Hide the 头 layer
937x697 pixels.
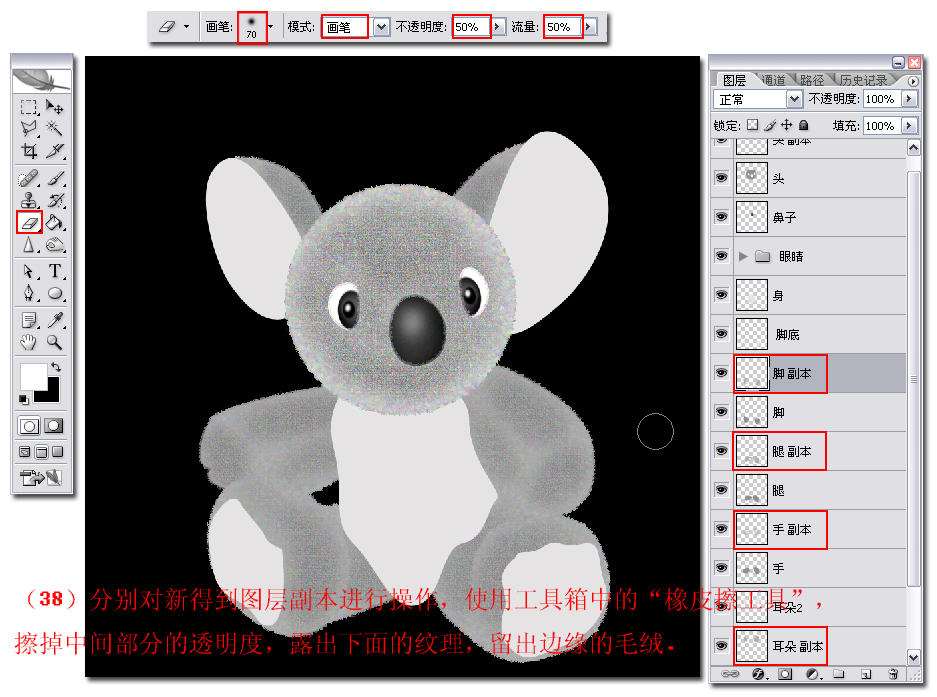click(722, 178)
